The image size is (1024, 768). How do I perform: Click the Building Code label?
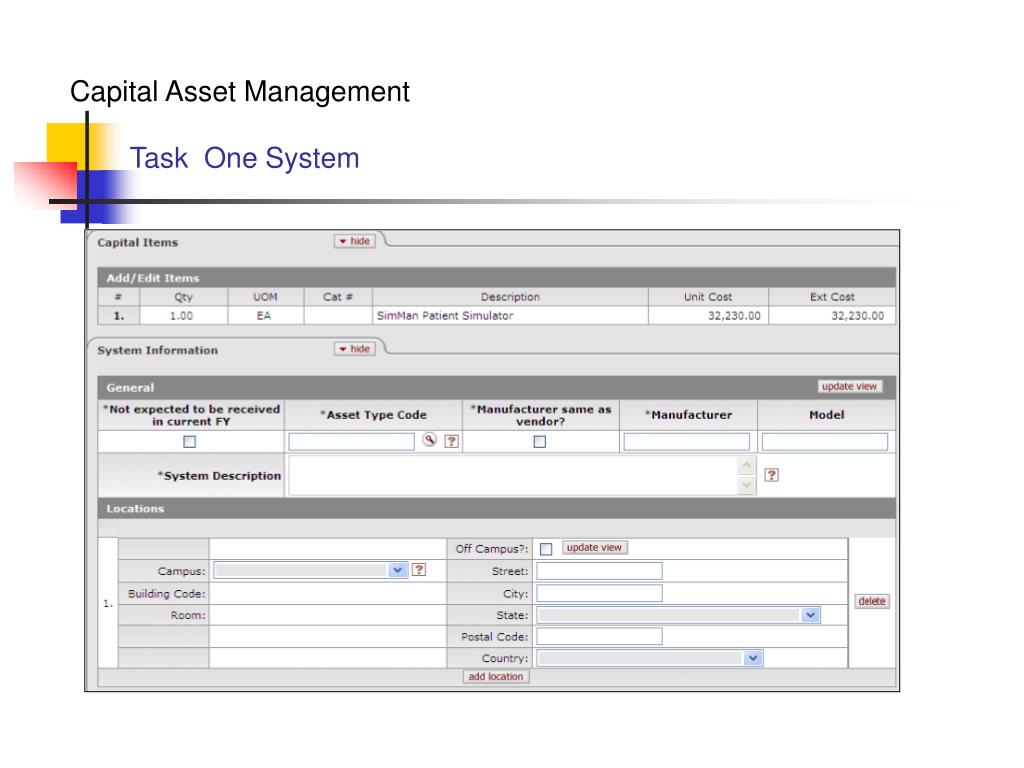point(167,593)
